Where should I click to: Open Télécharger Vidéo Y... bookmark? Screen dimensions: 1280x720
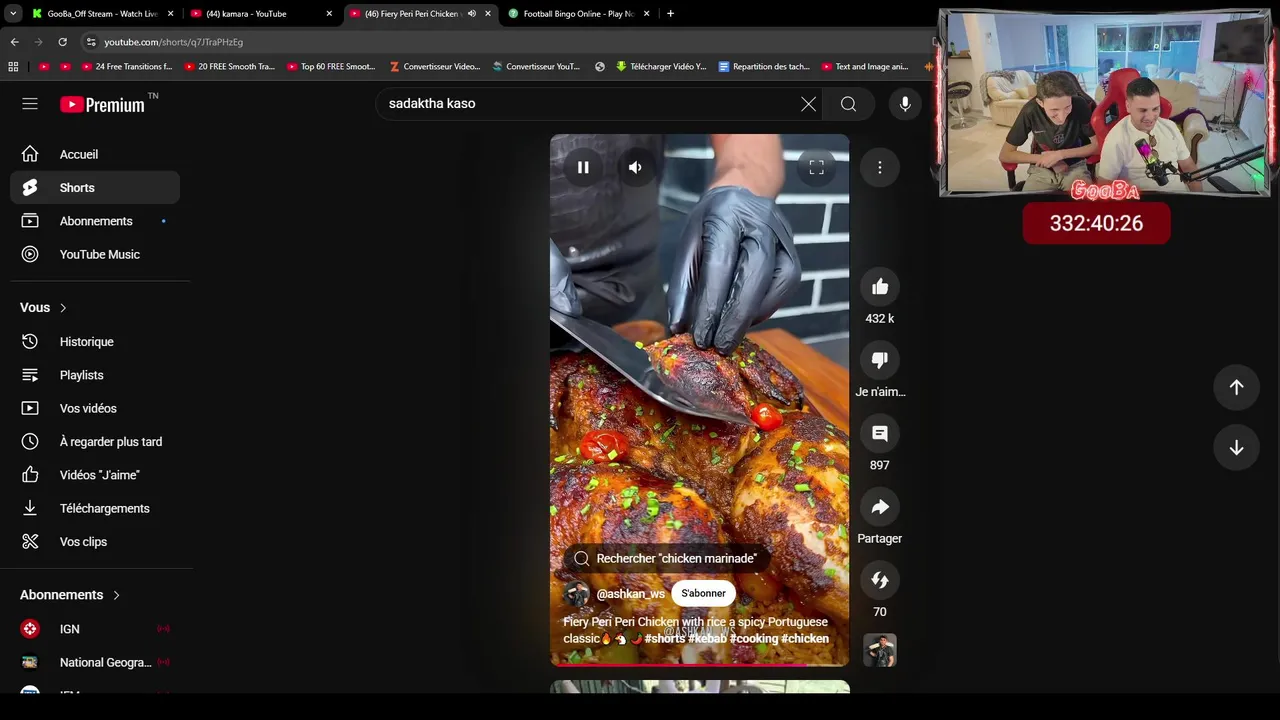661,67
